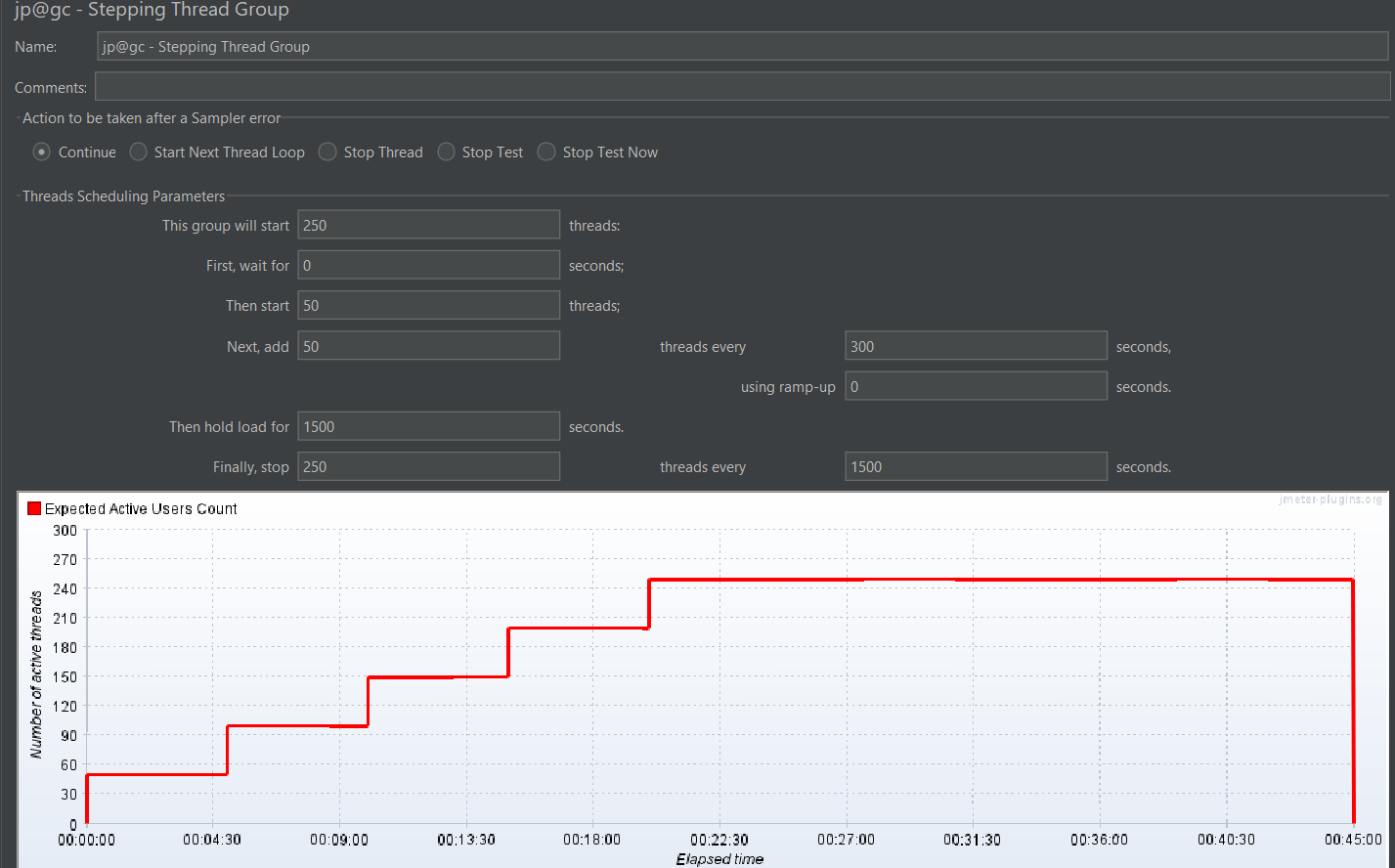The width and height of the screenshot is (1395, 868).
Task: Click the "Finally, stop" threads field
Action: [x=428, y=466]
